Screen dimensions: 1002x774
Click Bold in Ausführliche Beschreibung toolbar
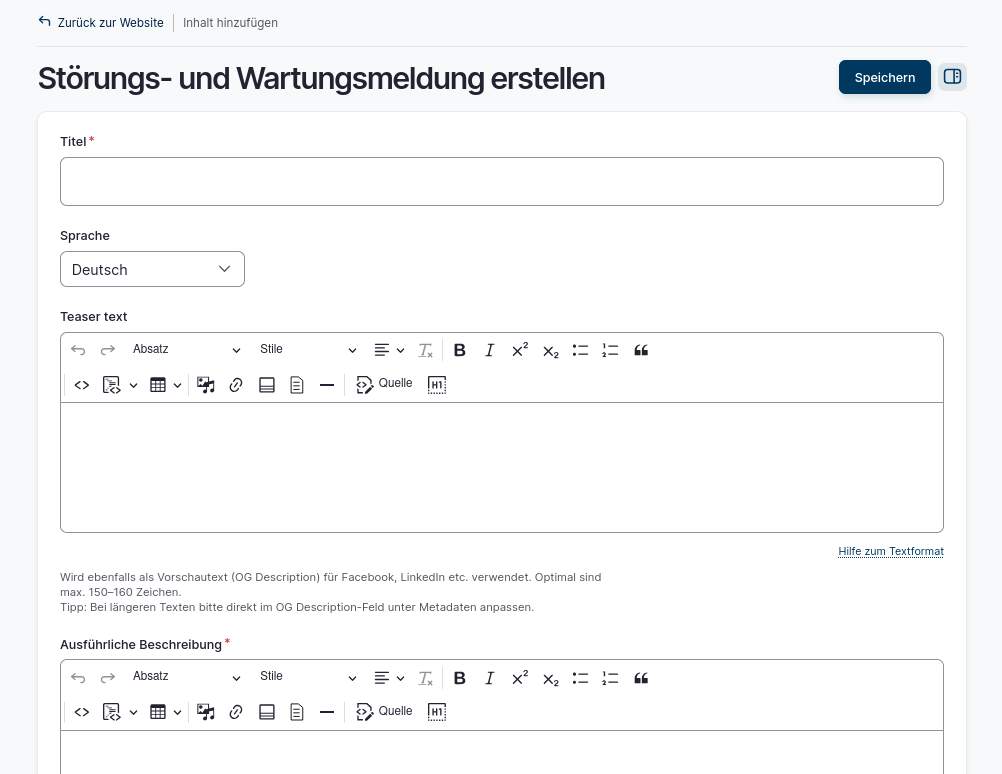[459, 678]
